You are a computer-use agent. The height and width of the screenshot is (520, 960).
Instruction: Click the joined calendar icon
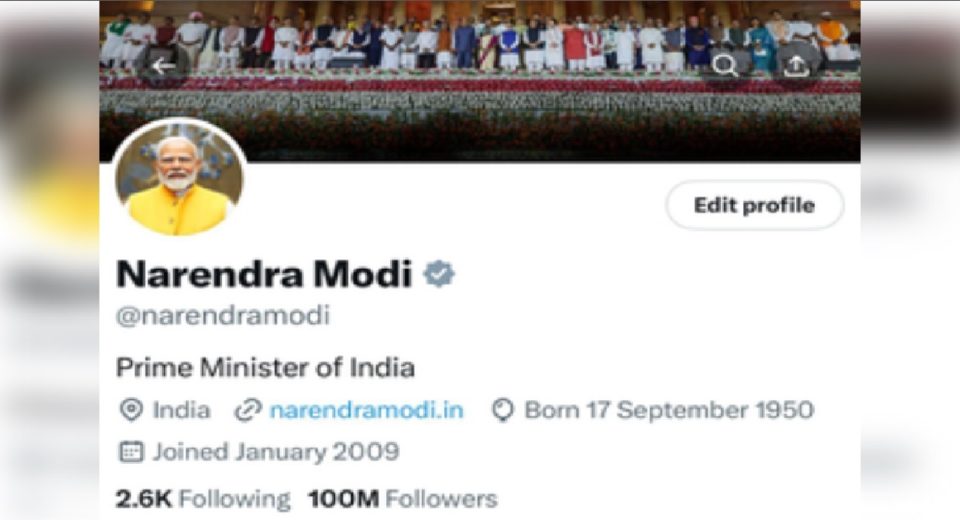pyautogui.click(x=130, y=452)
